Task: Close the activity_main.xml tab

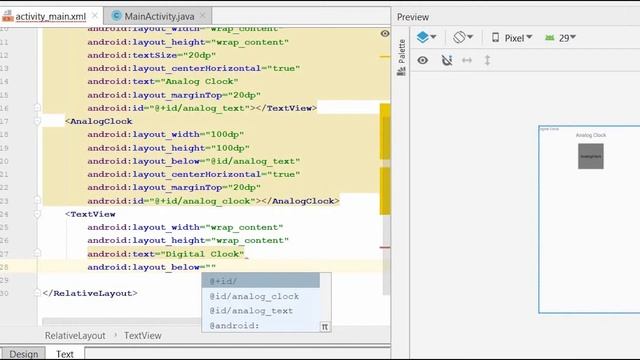Action: pyautogui.click(x=95, y=16)
